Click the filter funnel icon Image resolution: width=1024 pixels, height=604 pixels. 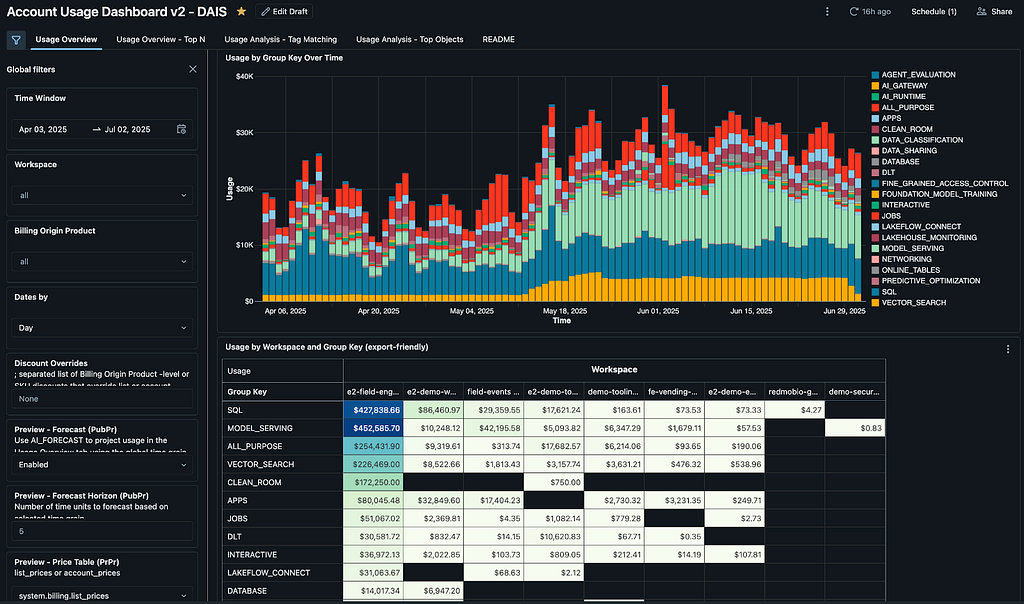click(x=16, y=40)
